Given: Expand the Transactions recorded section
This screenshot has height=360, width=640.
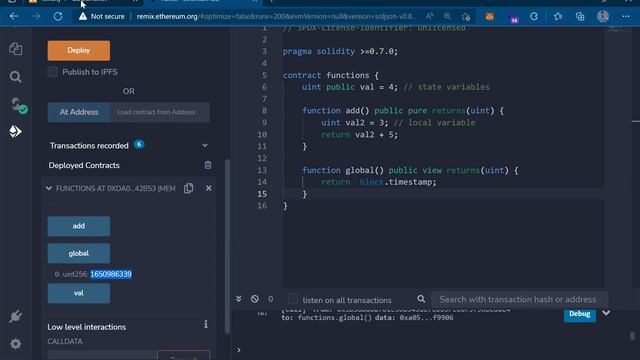Looking at the screenshot, I should point(205,145).
